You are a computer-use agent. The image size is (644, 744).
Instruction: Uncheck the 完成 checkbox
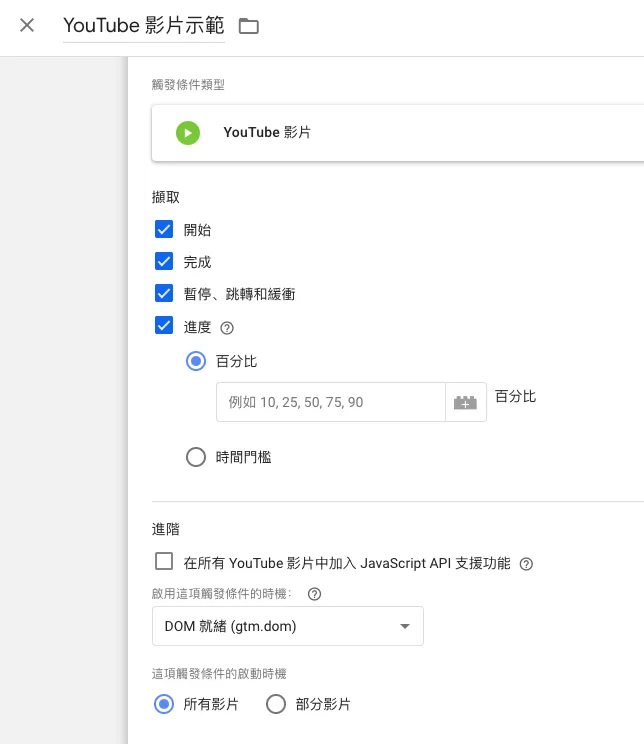click(164, 261)
